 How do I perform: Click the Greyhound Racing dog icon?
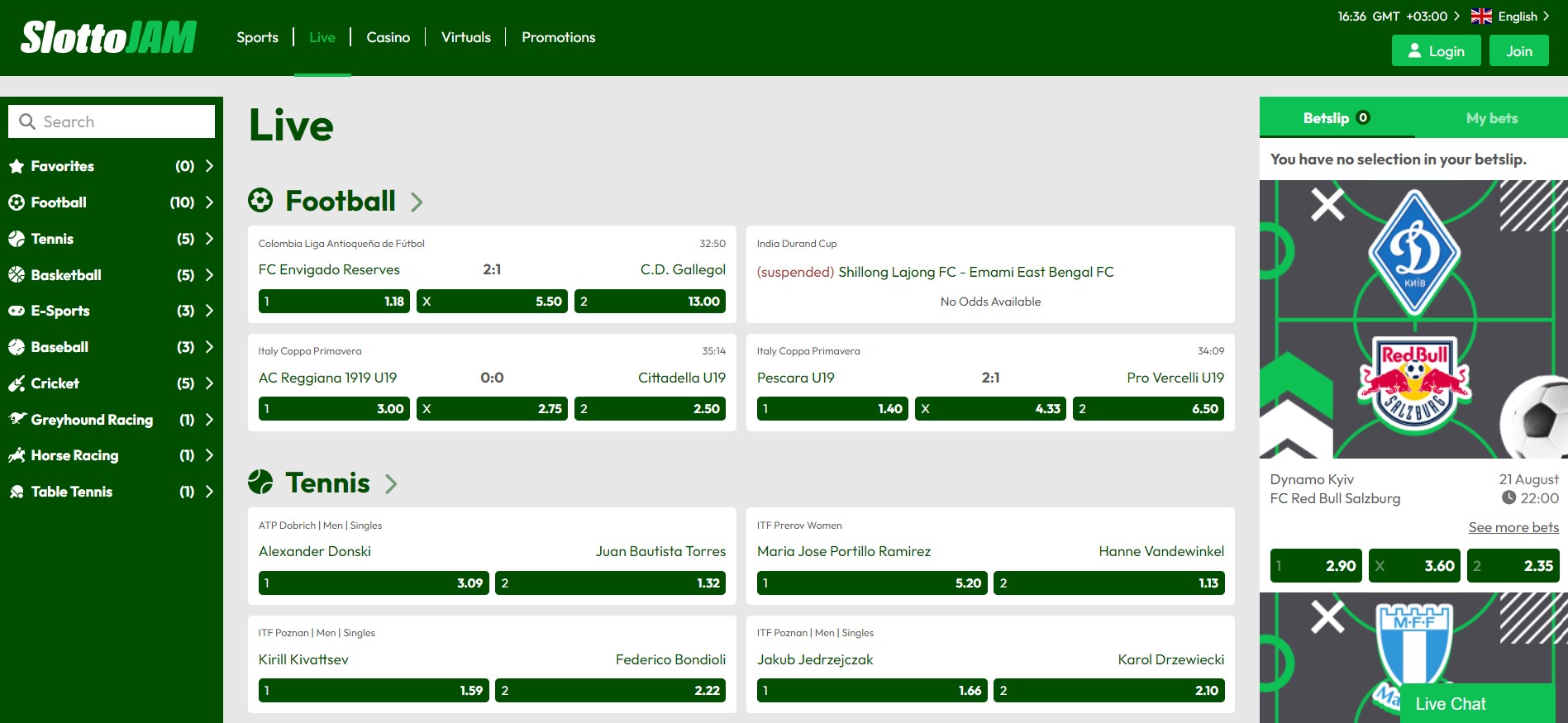pos(17,419)
